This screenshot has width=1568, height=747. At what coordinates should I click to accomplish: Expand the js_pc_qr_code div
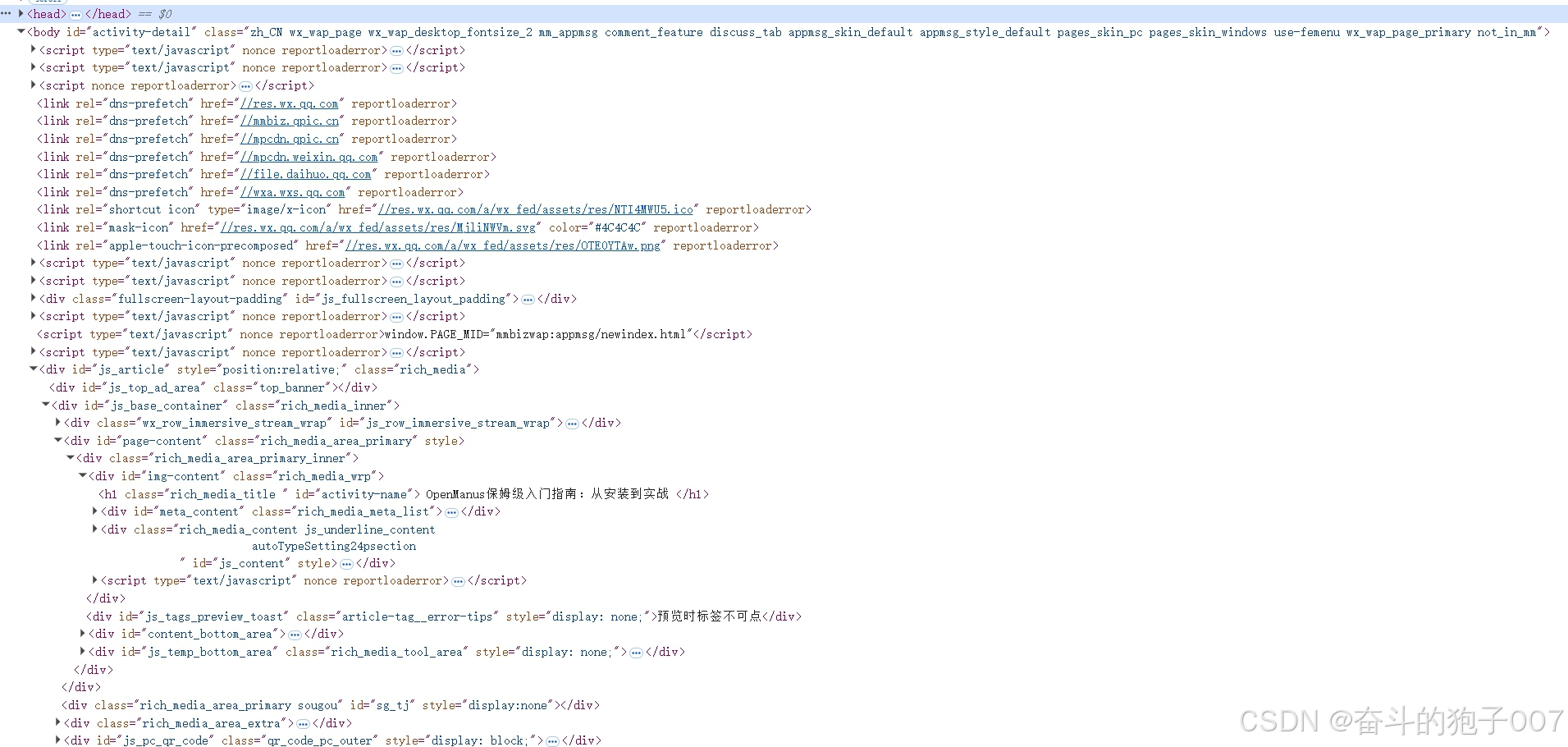57,740
